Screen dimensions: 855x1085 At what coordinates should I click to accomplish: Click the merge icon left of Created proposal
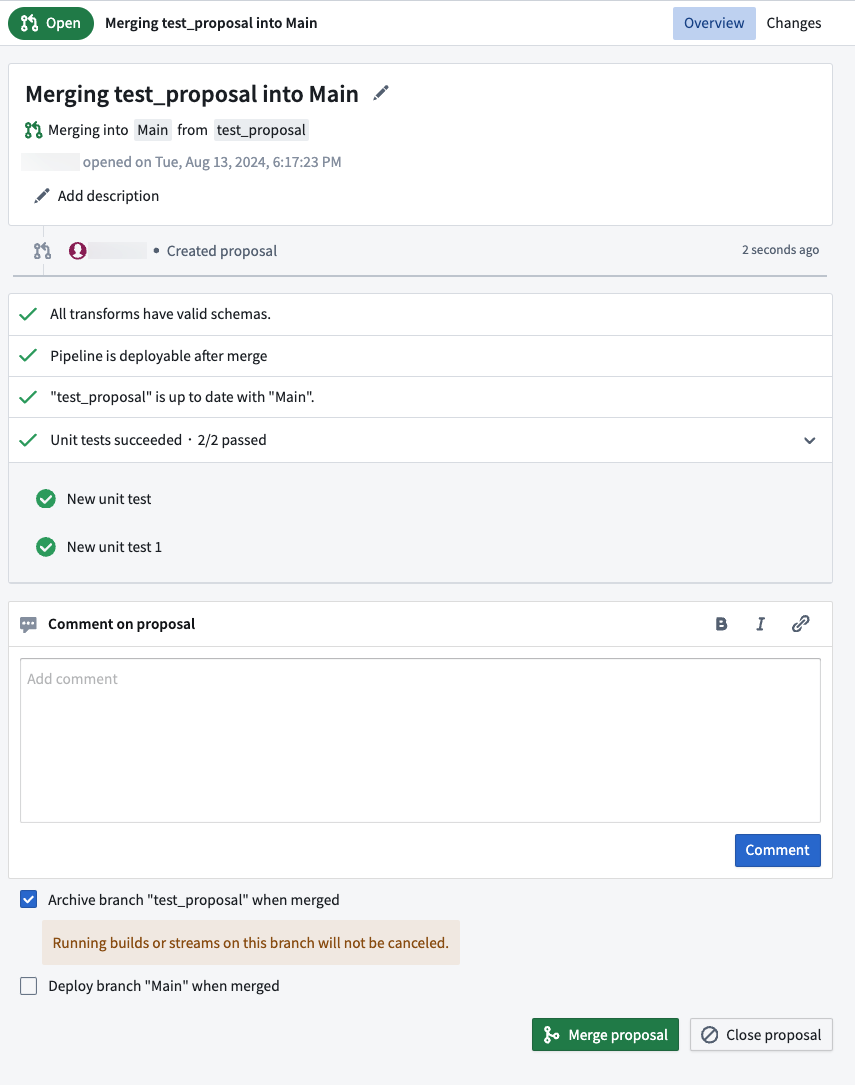click(x=42, y=250)
